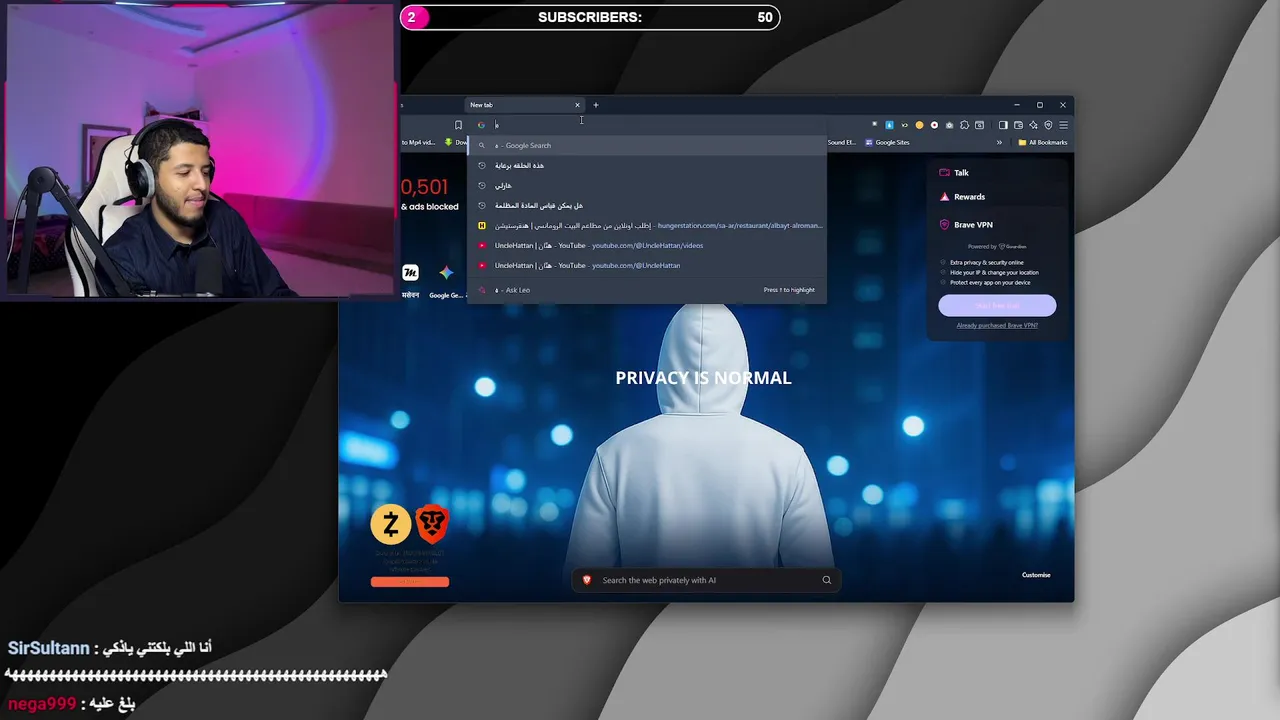Open the Brave Wallet toolbar icon
The width and height of the screenshot is (1280, 720).
[1019, 125]
